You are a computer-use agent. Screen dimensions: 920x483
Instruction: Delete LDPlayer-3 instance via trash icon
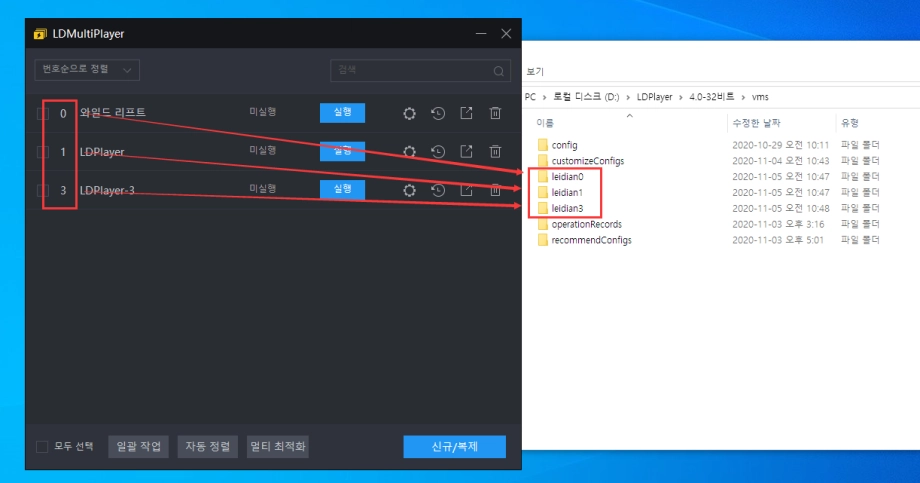[x=495, y=190]
